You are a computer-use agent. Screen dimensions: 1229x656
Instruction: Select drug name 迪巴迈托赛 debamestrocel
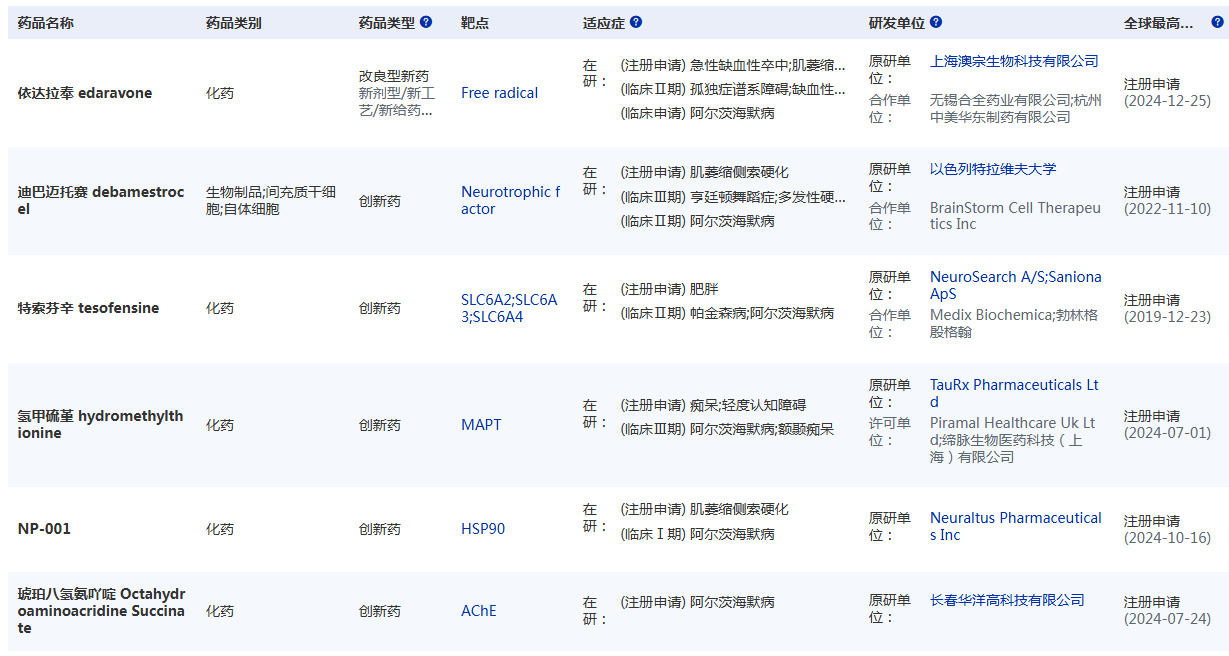(101, 200)
